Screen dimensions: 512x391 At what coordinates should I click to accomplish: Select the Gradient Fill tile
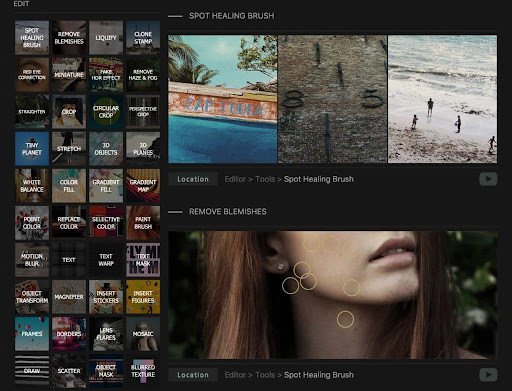[106, 186]
